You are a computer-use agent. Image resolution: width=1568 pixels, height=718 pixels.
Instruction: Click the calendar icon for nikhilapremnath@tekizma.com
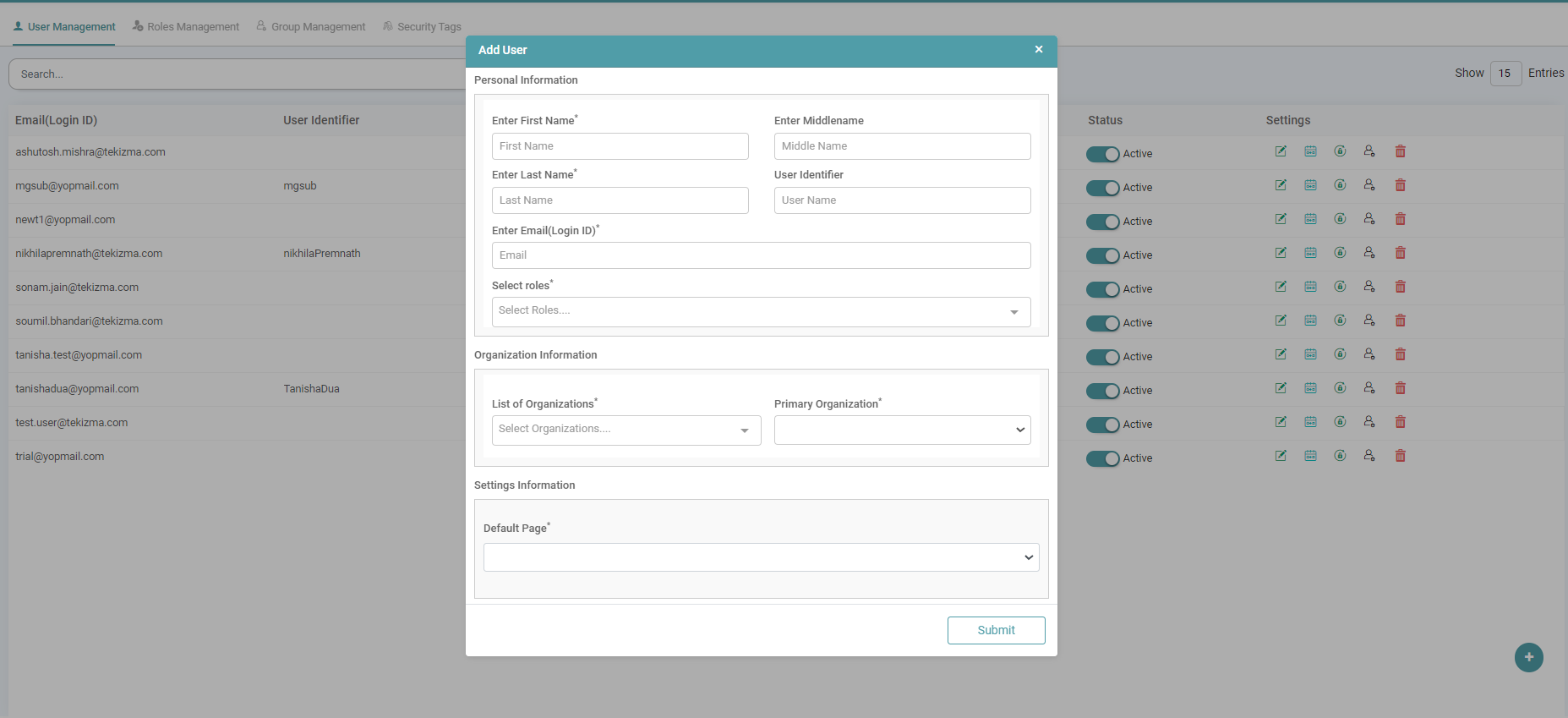click(x=1310, y=253)
